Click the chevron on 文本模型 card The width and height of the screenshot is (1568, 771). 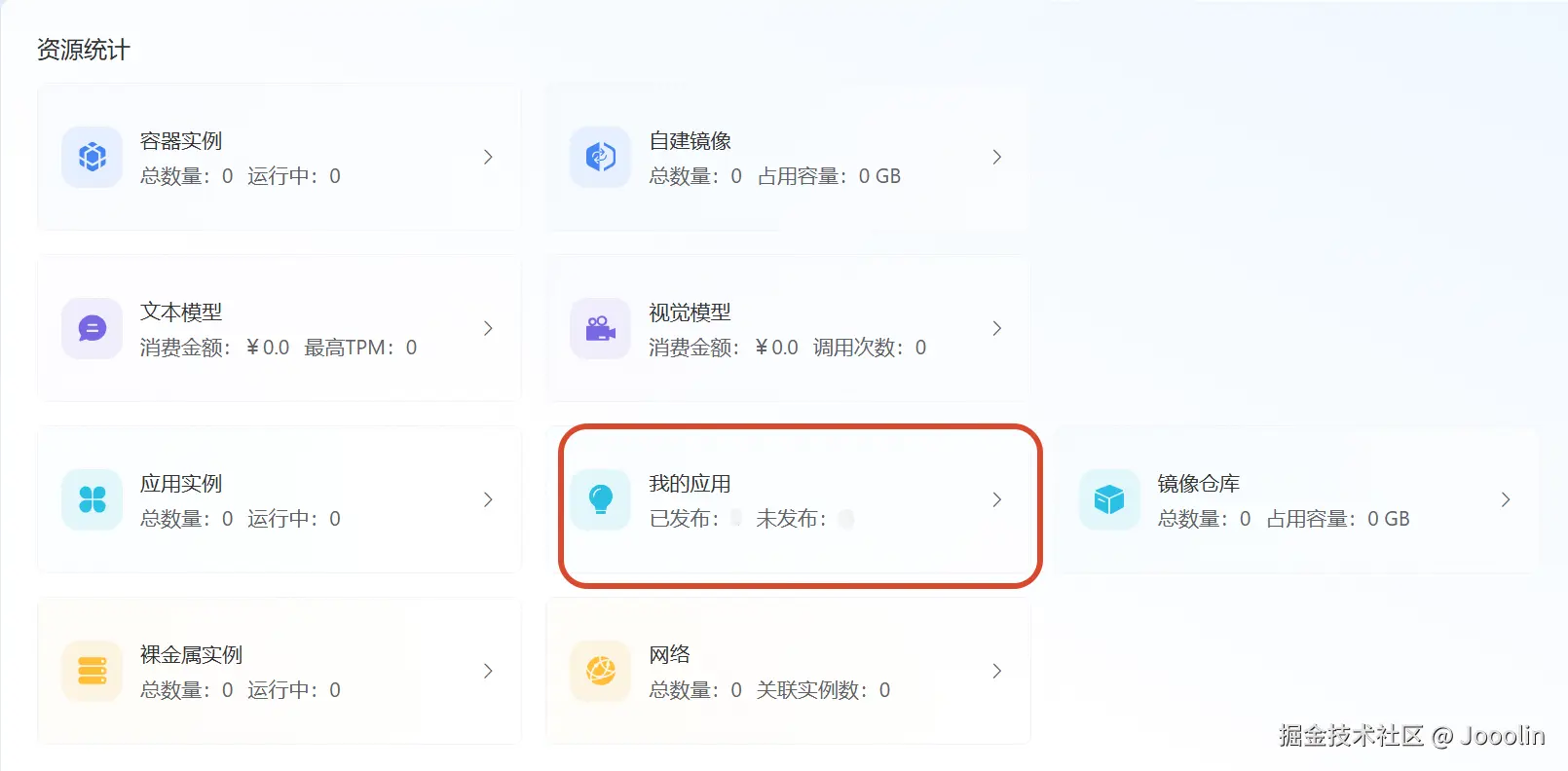tap(488, 328)
